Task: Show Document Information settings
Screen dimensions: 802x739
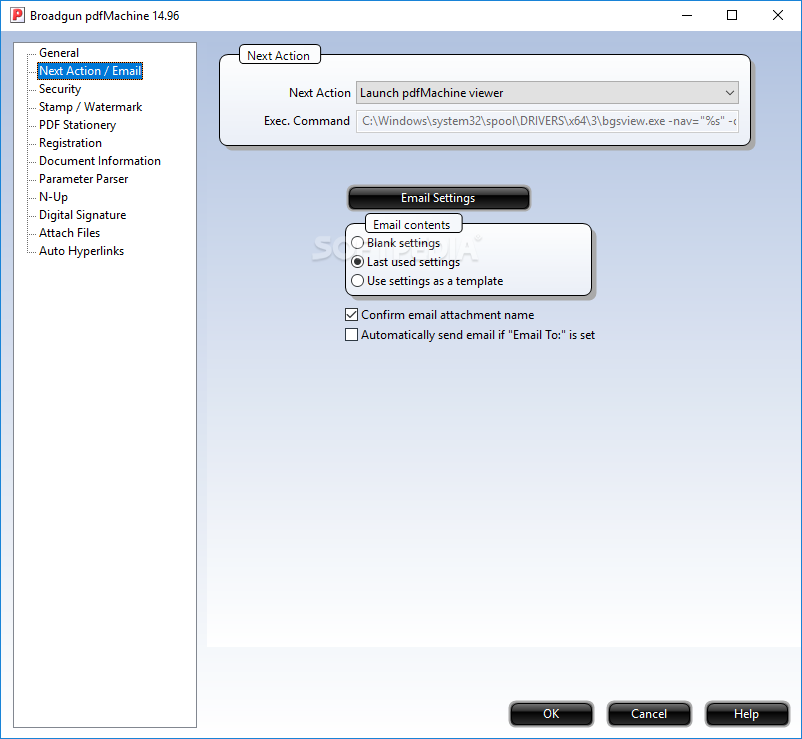Action: pos(100,161)
